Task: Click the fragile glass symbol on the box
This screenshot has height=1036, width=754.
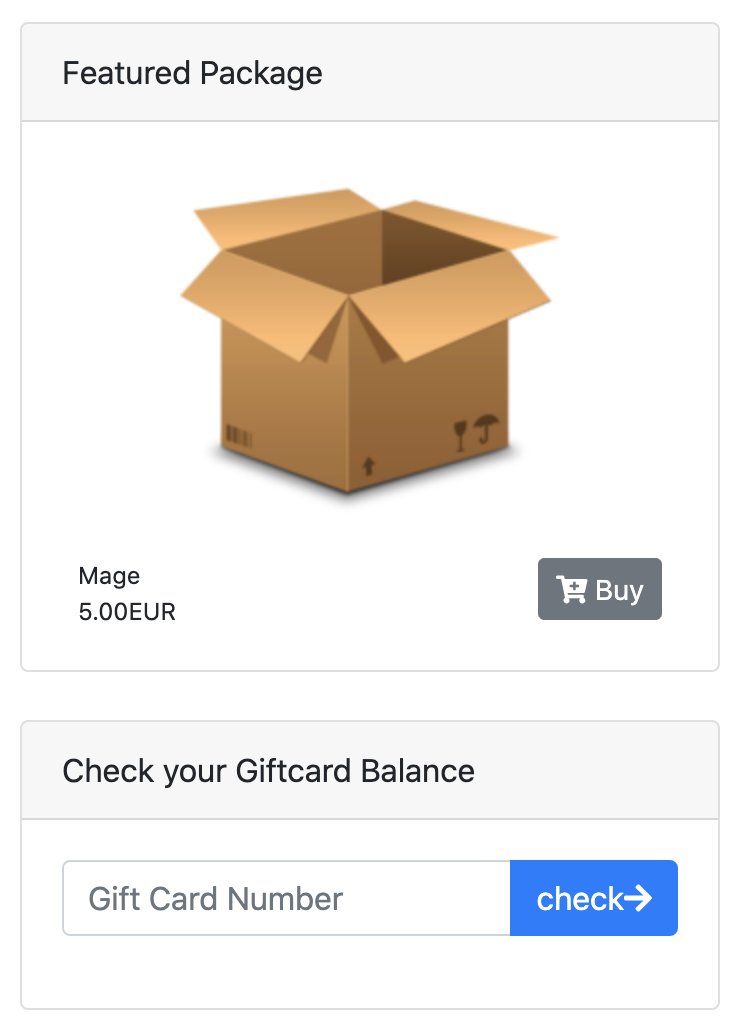Action: tap(461, 435)
